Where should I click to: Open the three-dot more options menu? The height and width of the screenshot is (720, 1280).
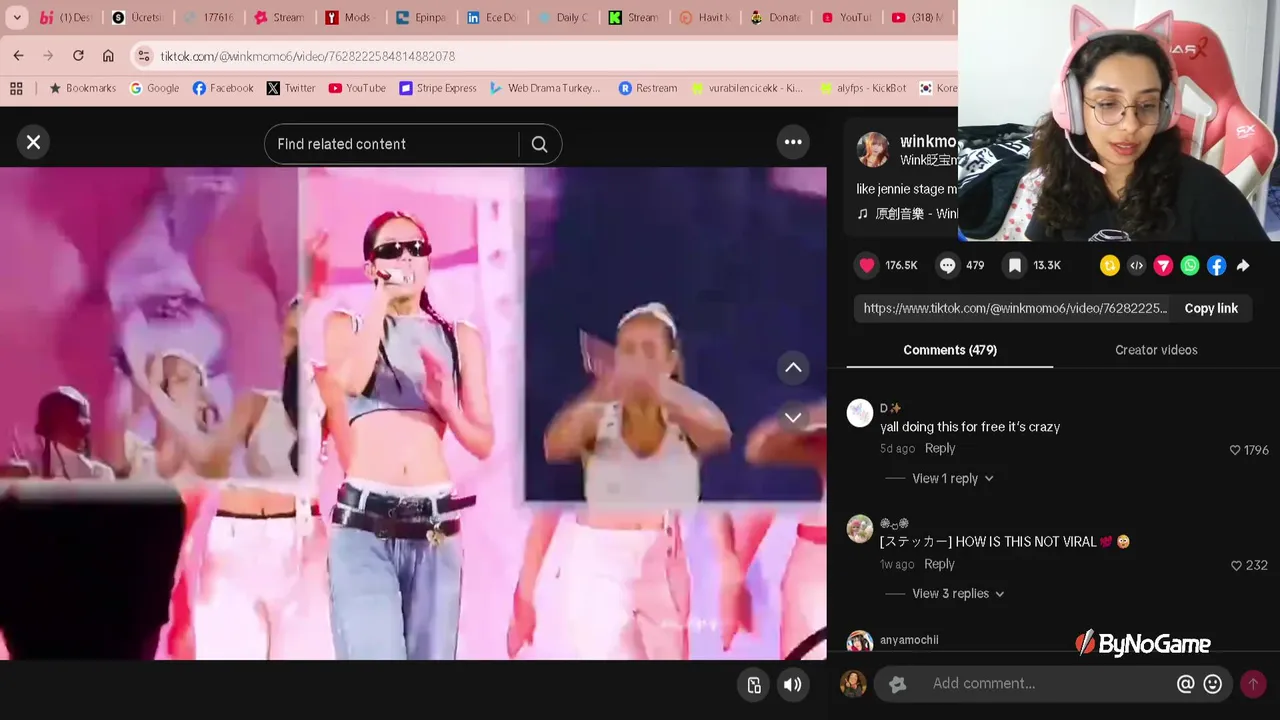click(793, 142)
